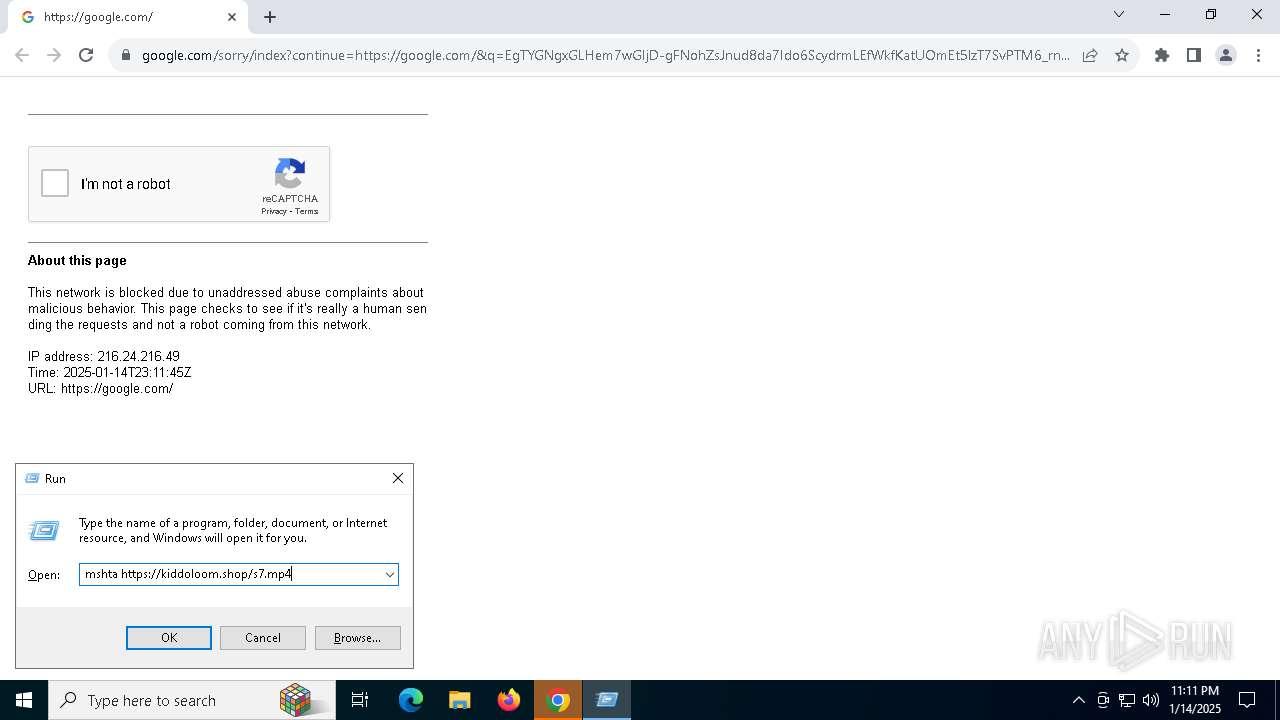The width and height of the screenshot is (1280, 720).
Task: Switch to Chrome on taskbar
Action: 559,700
